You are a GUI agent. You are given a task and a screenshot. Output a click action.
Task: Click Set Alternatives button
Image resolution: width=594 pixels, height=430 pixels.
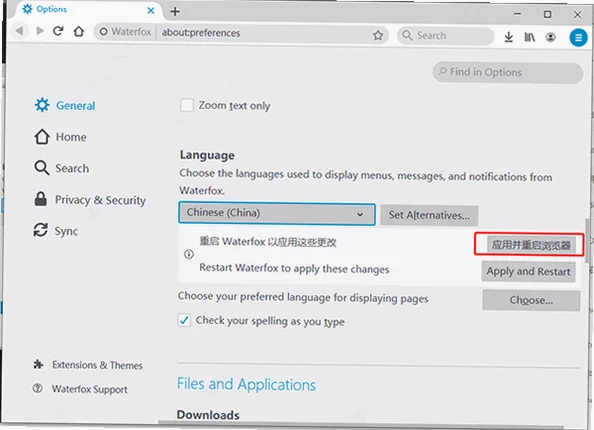point(429,215)
